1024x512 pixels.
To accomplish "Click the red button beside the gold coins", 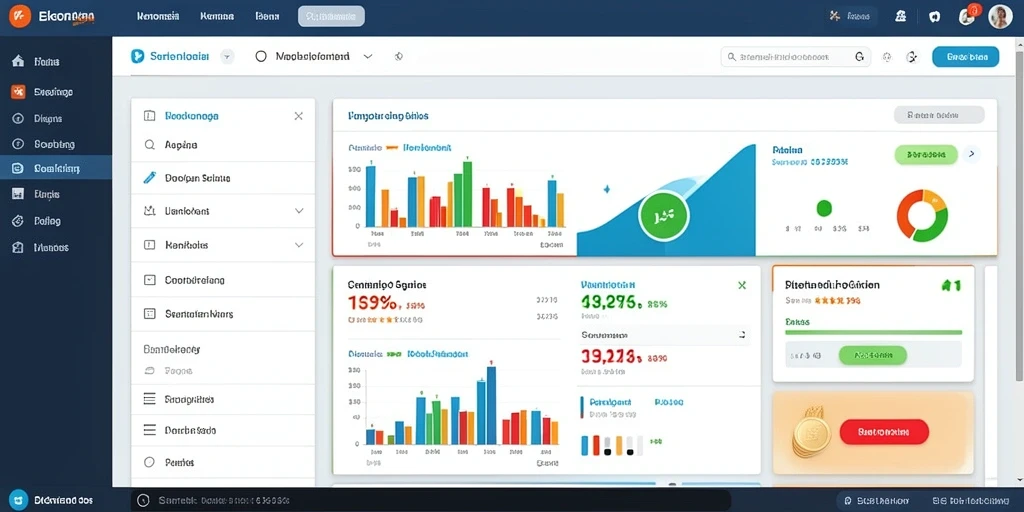I will tap(884, 432).
